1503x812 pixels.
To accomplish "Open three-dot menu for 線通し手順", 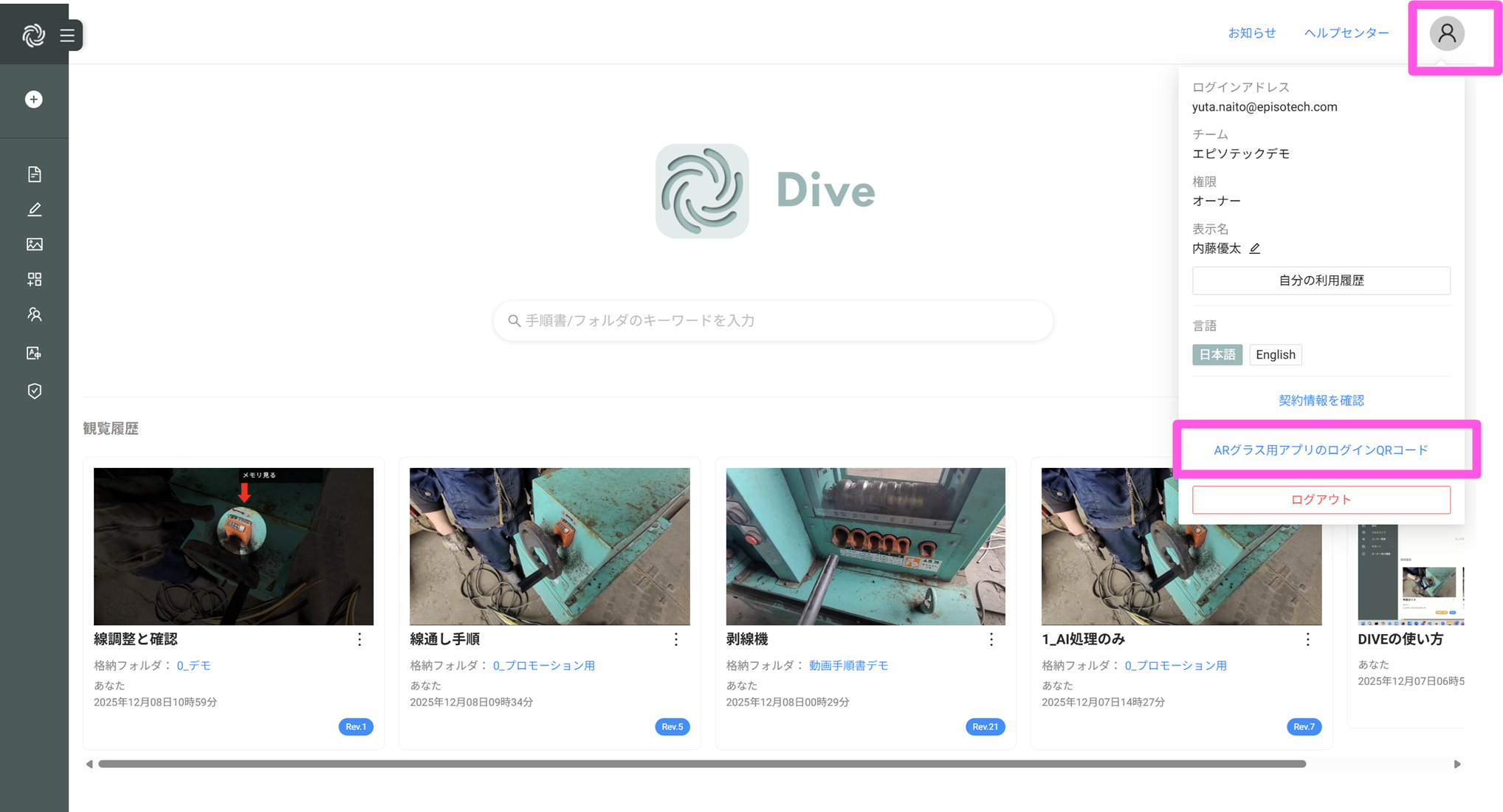I will pos(675,639).
